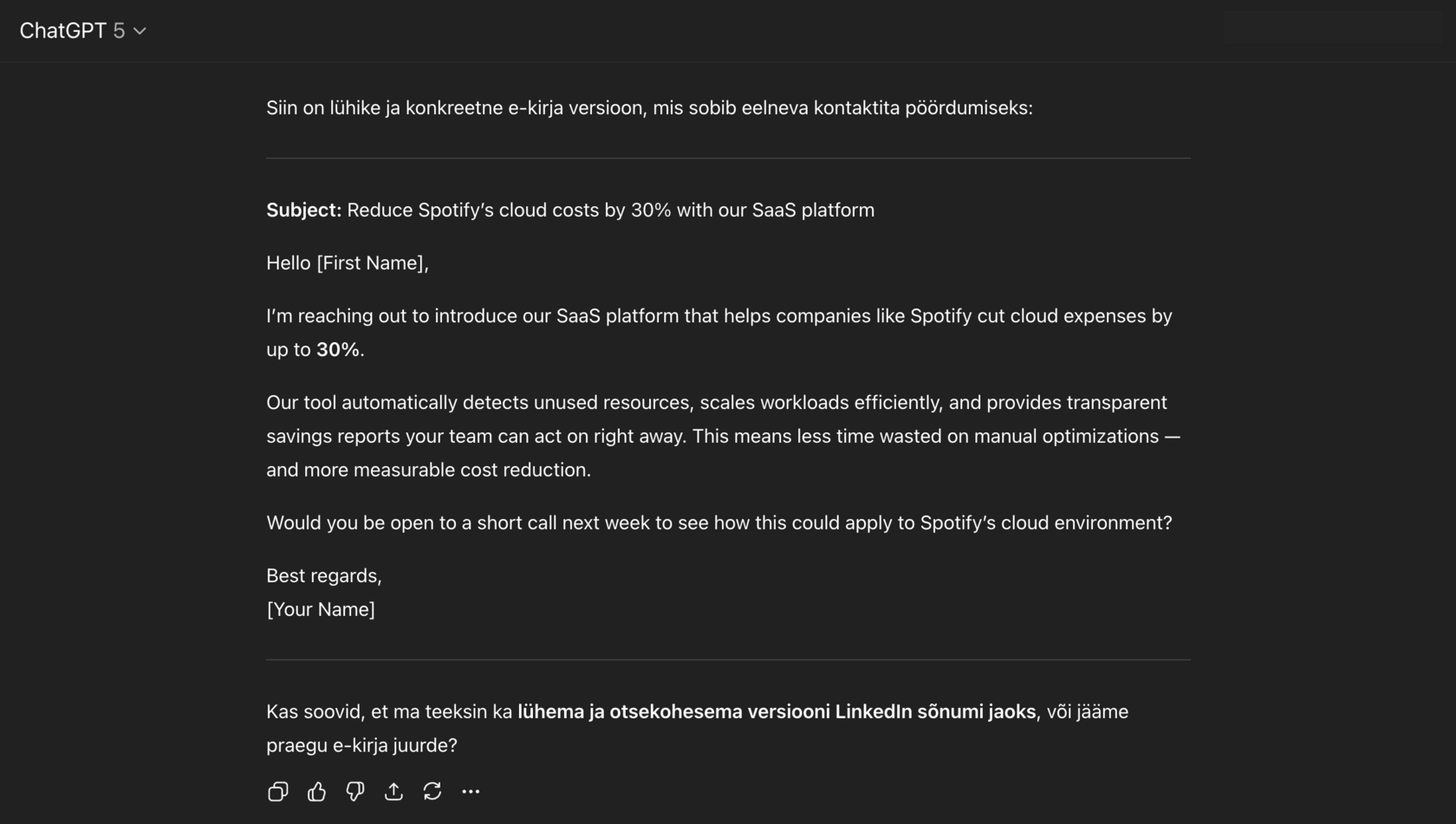Click the bold "Subject:" label
Viewport: 1456px width, 824px height.
pos(303,211)
